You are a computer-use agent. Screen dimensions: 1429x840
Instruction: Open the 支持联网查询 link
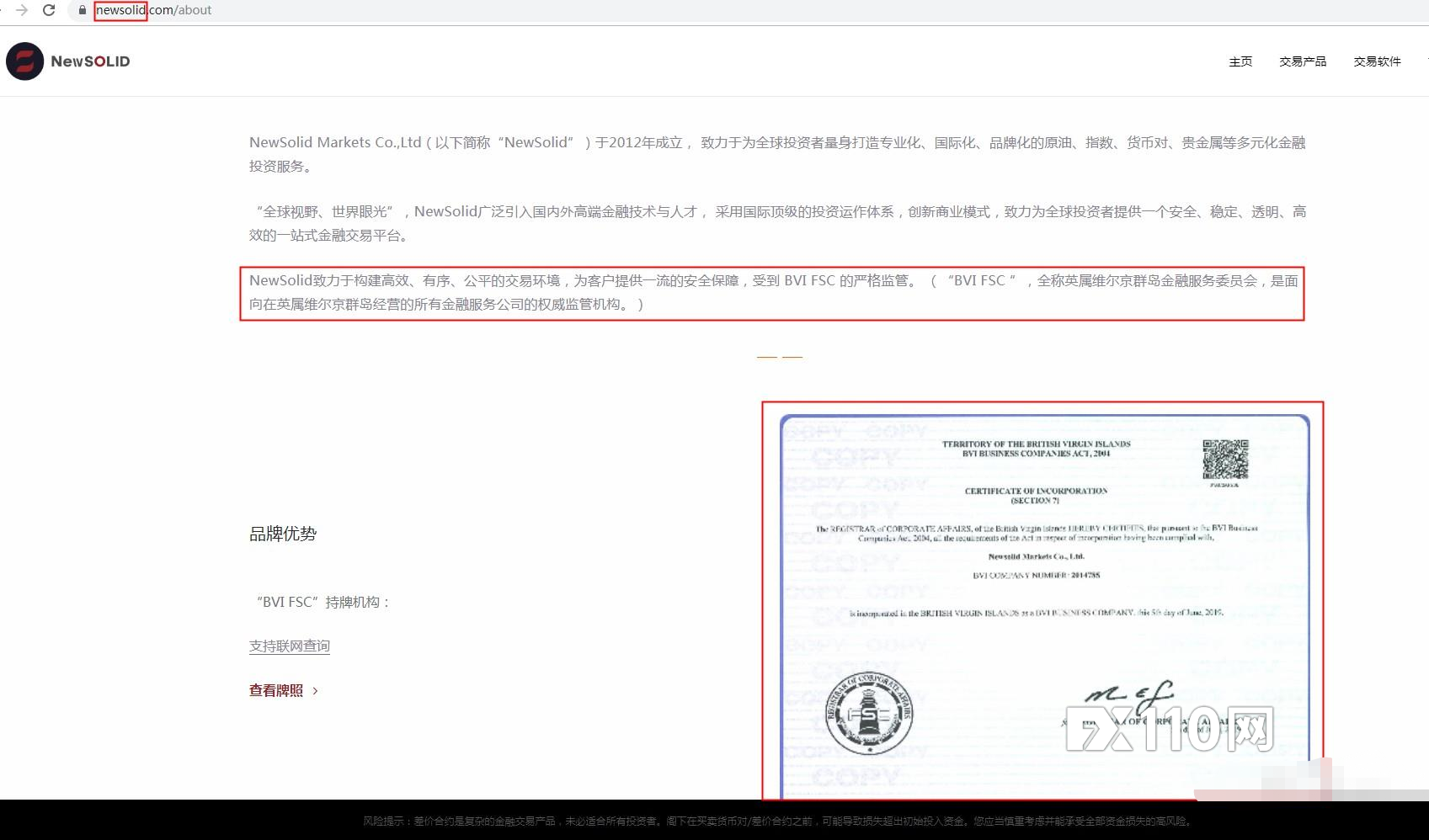(x=289, y=646)
